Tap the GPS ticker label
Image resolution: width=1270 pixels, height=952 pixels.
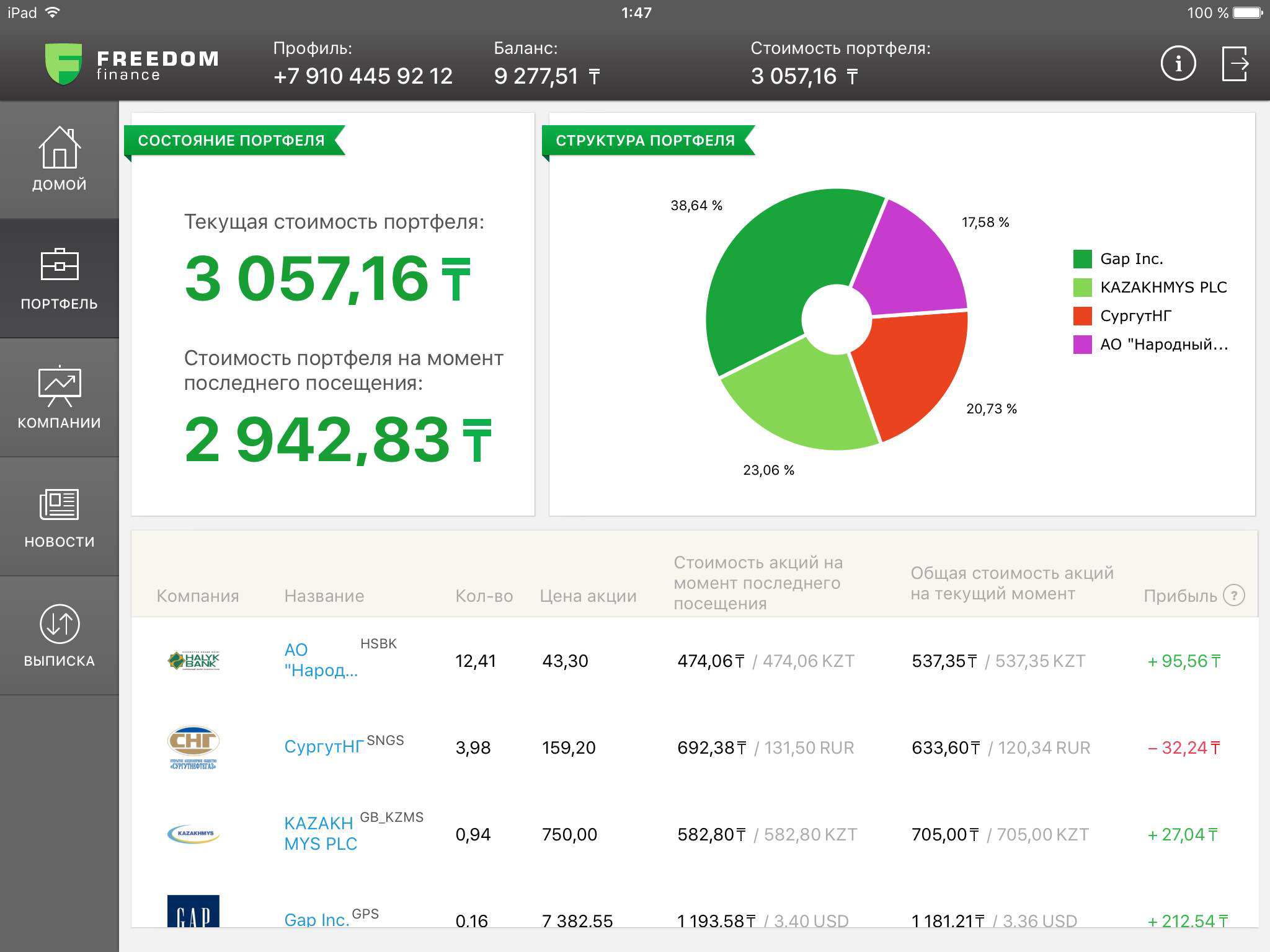click(x=365, y=914)
